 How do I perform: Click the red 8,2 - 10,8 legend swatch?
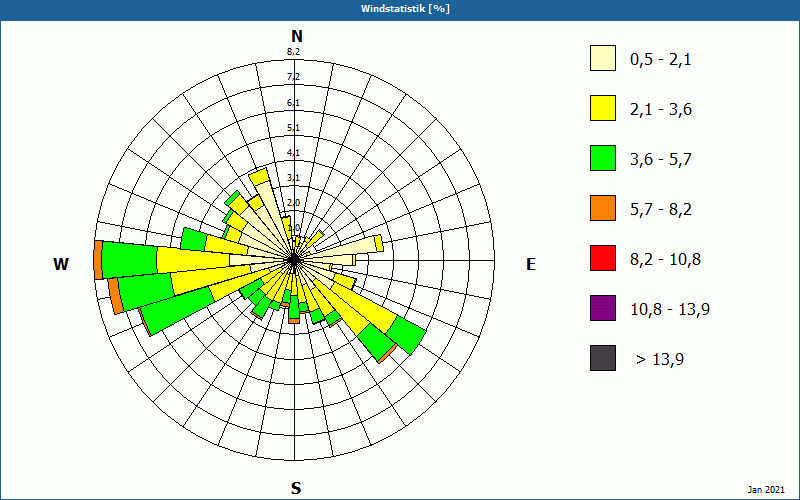[603, 258]
